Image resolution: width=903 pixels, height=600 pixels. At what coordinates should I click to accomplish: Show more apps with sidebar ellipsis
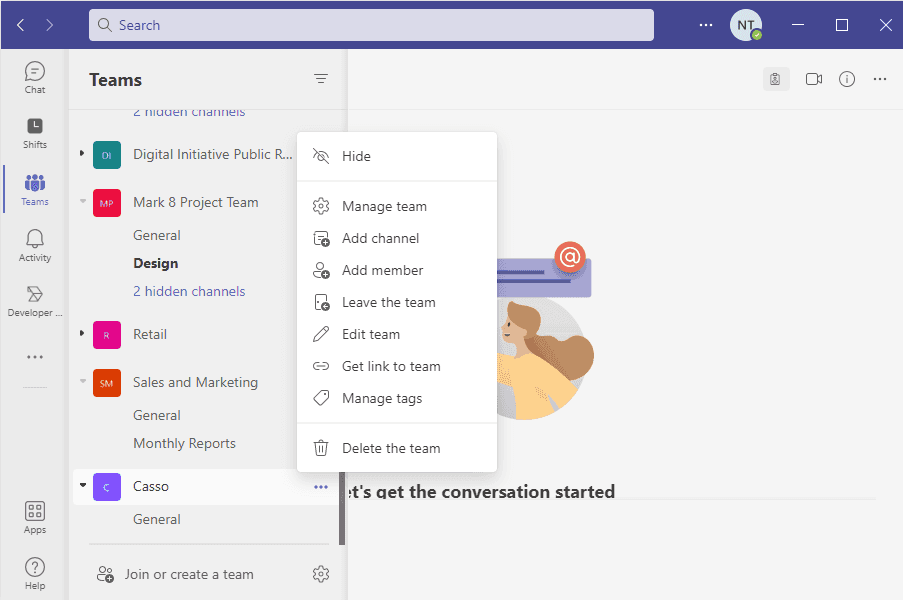35,357
